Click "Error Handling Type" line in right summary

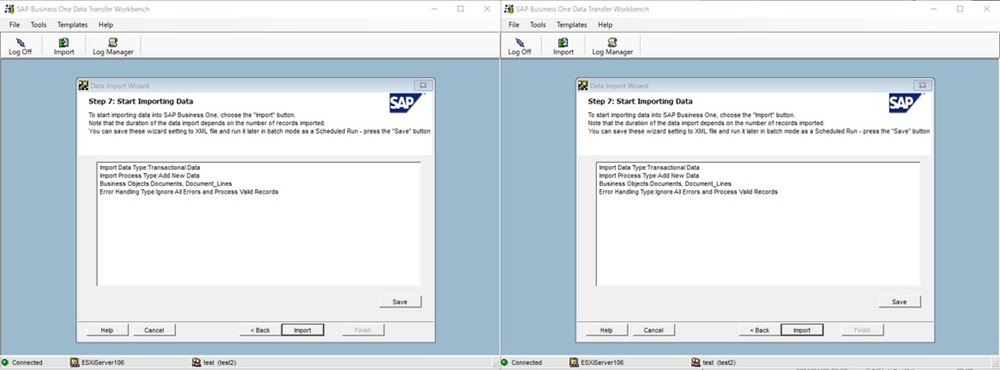688,191
